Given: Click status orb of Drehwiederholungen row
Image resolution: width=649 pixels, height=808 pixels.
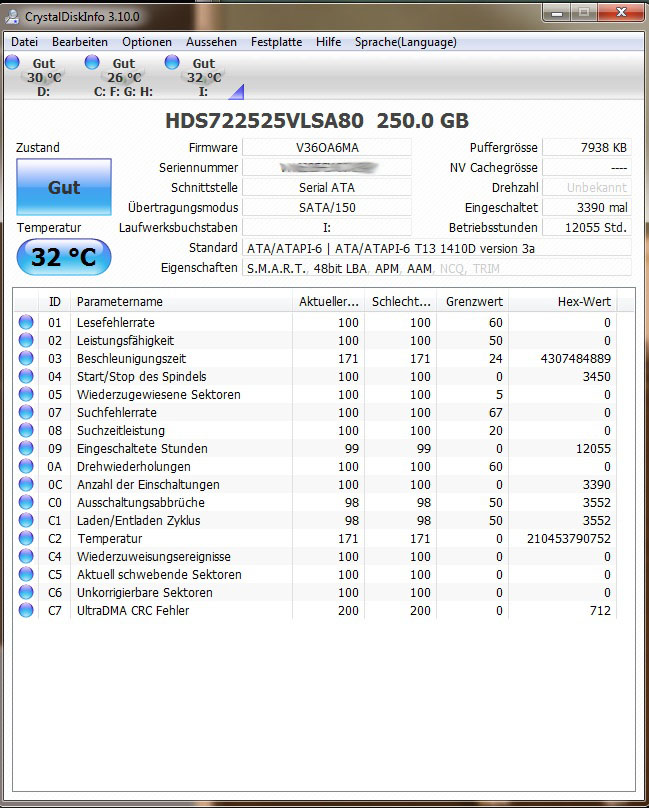Looking at the screenshot, I should pos(26,466).
